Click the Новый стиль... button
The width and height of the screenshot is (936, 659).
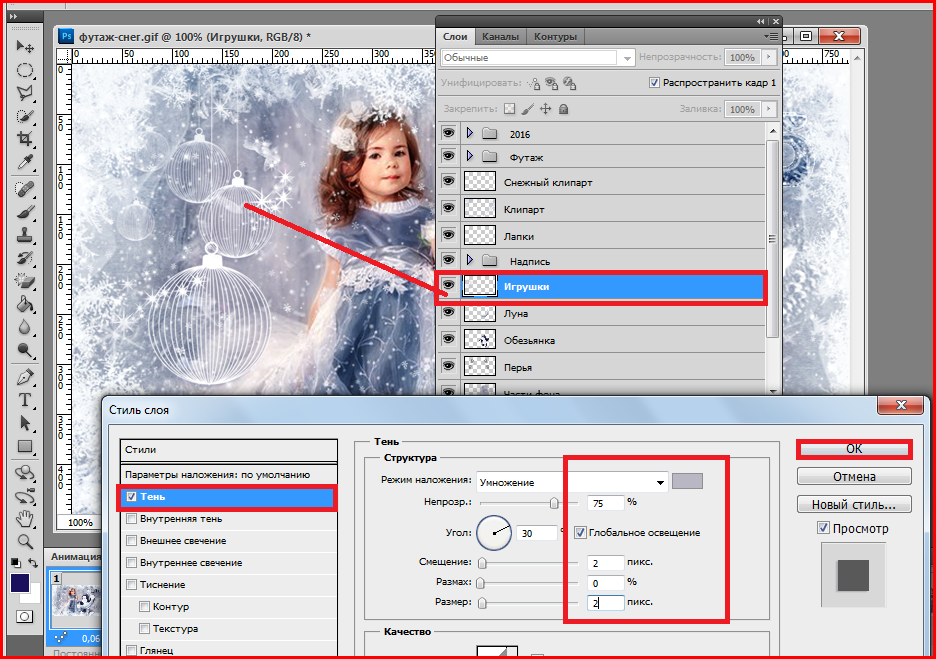click(x=854, y=504)
